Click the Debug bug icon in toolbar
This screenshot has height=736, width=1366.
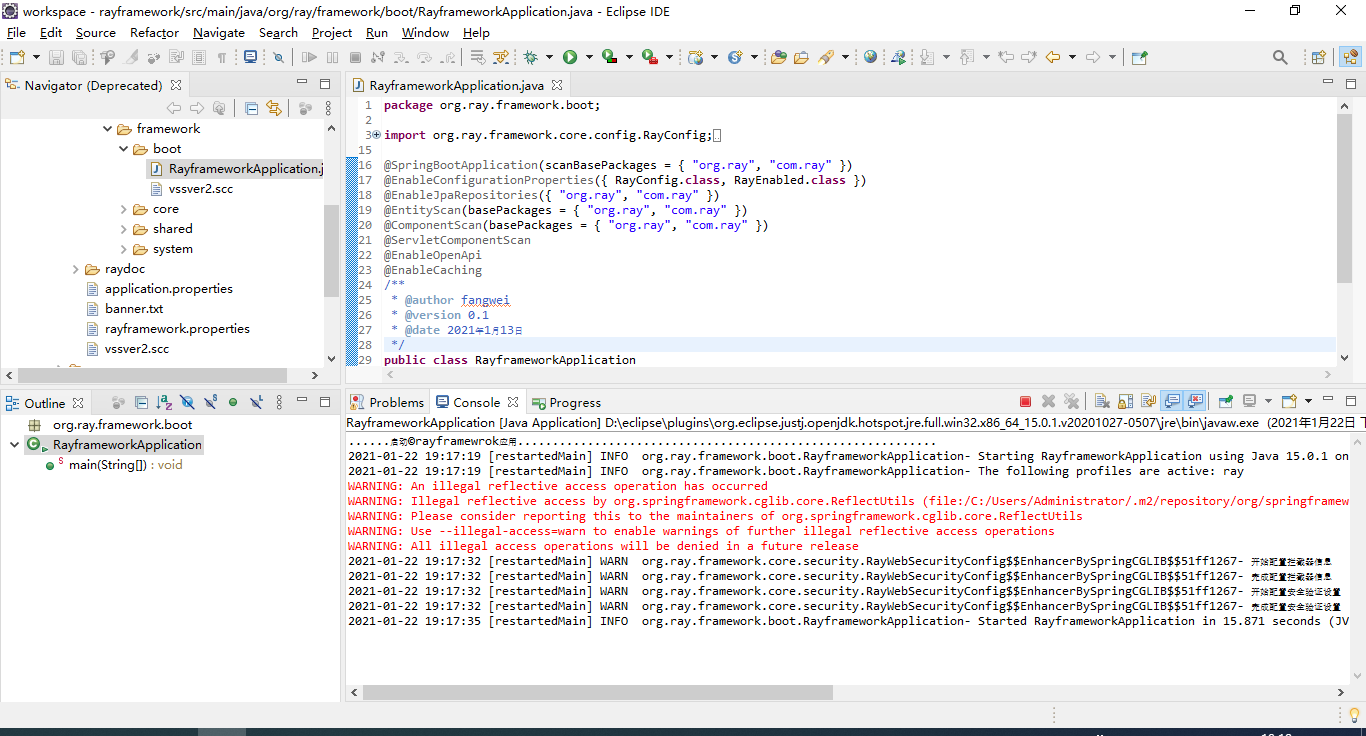point(530,57)
